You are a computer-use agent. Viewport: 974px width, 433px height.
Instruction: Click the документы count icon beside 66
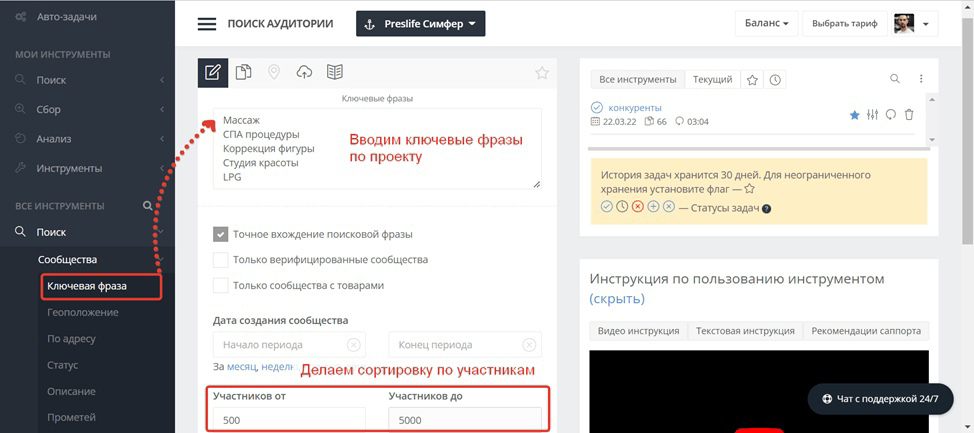point(649,122)
